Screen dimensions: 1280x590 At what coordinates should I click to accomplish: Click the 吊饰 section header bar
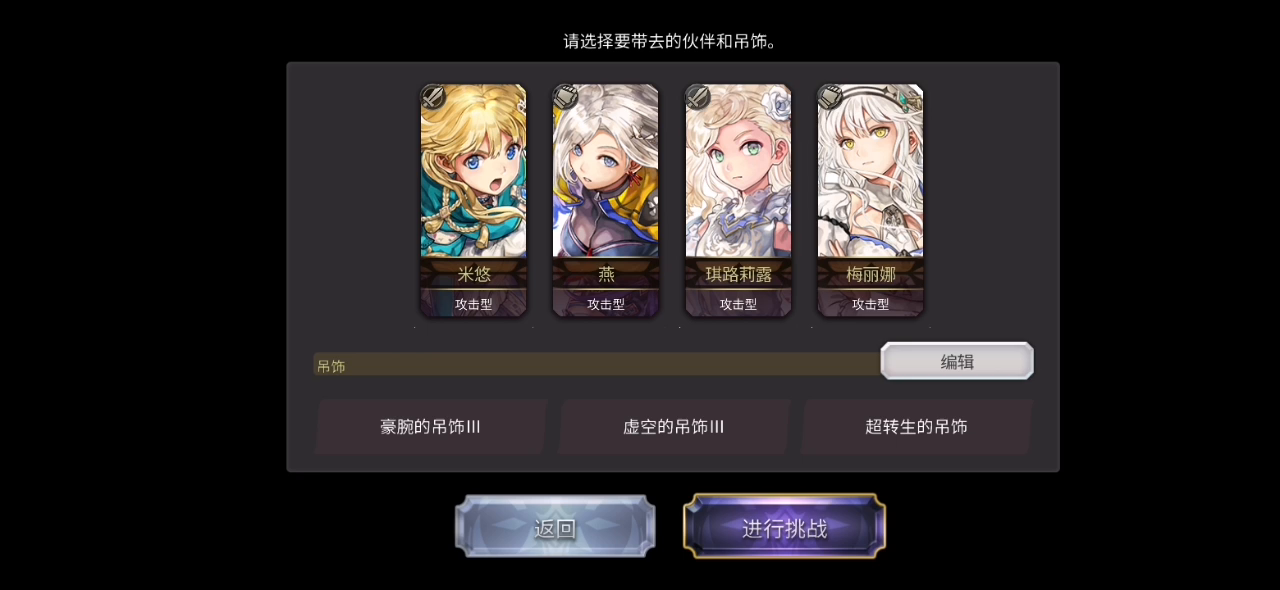597,365
